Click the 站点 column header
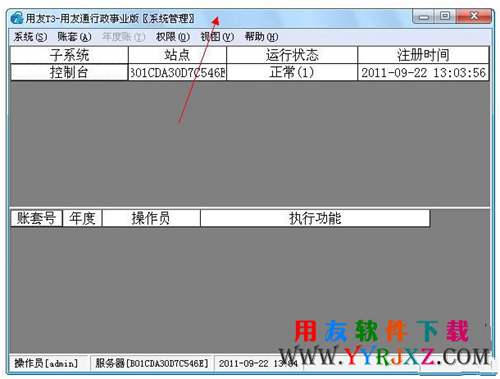 177,55
